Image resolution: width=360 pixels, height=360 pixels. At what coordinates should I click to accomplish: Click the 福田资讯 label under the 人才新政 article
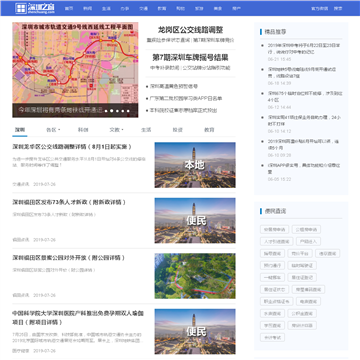point(21,240)
